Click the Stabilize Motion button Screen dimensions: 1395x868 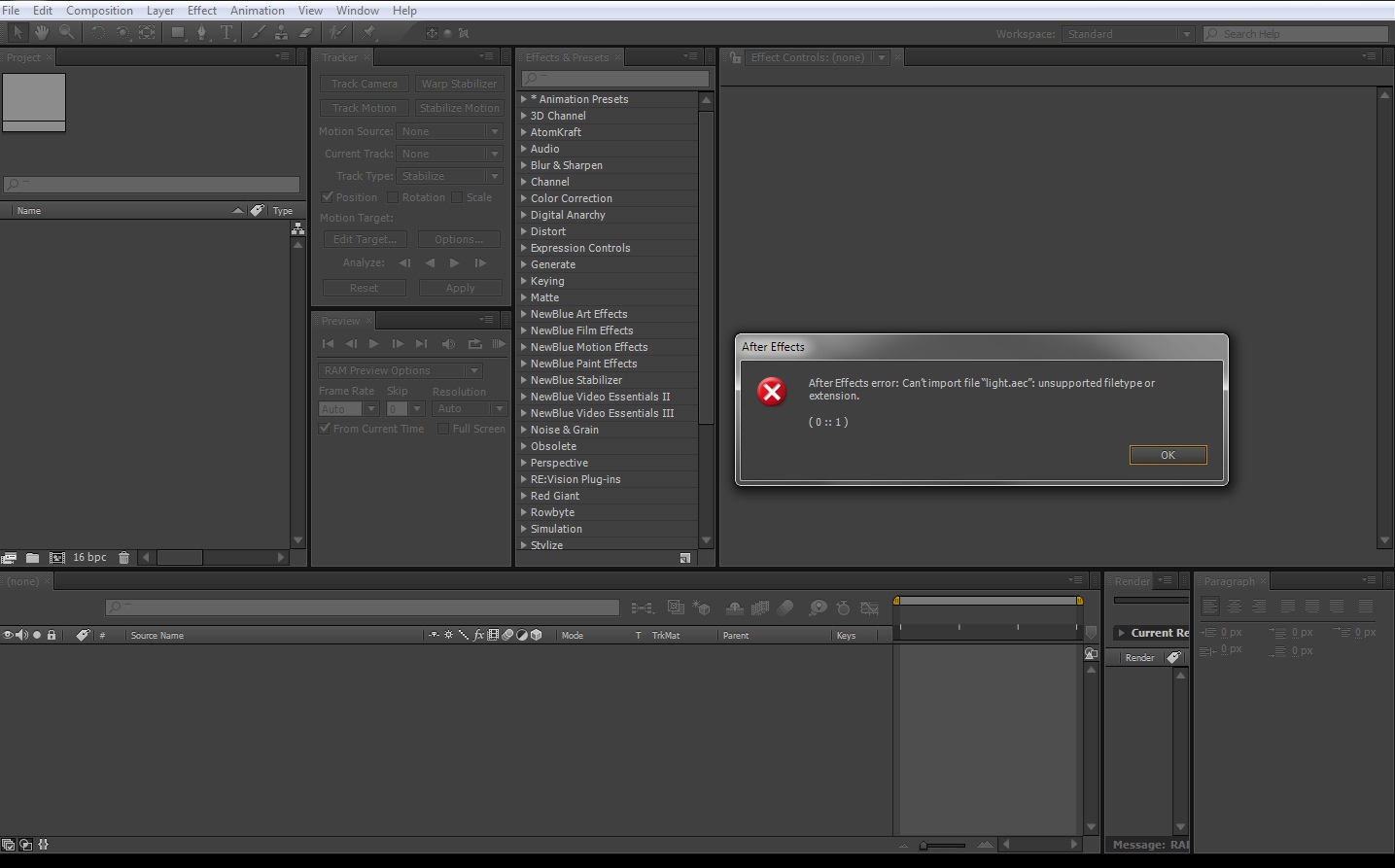tap(459, 108)
